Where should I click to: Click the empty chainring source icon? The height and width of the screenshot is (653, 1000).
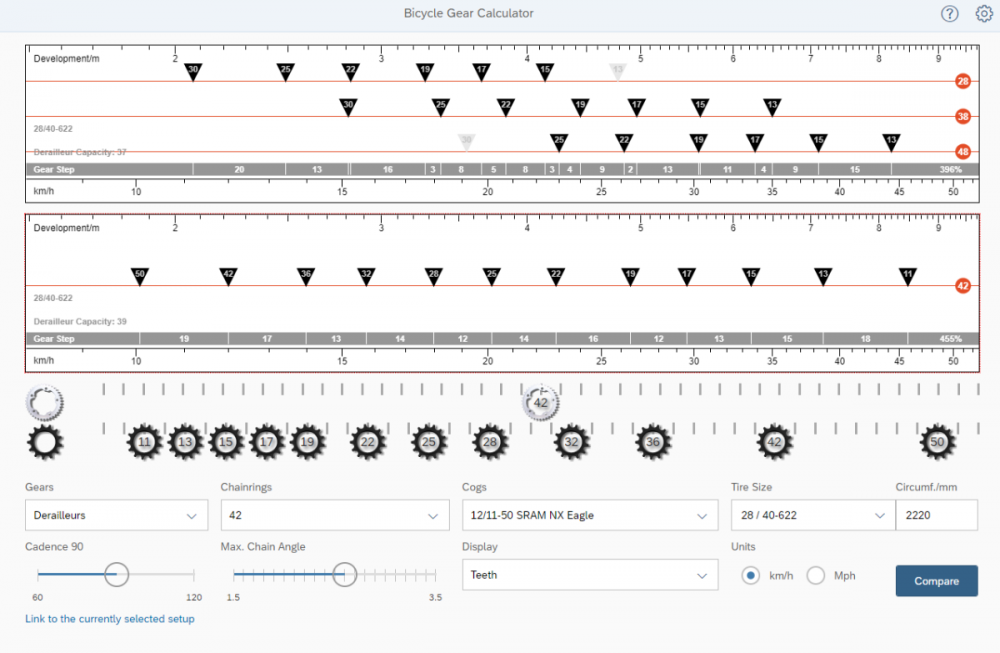click(44, 402)
